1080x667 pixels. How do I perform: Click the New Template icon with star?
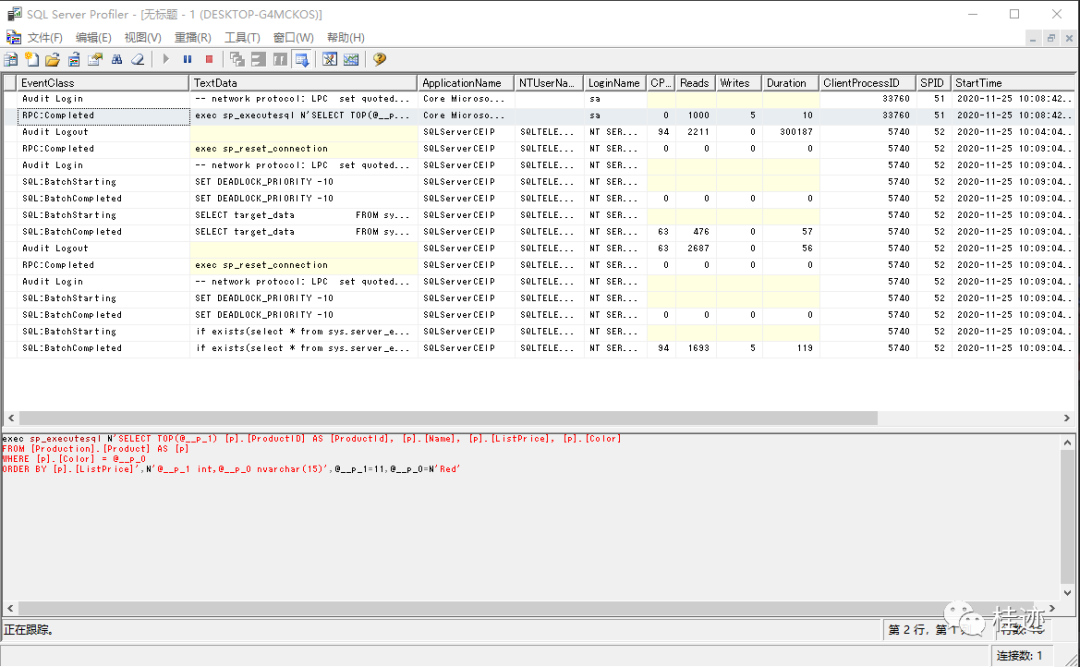point(32,59)
